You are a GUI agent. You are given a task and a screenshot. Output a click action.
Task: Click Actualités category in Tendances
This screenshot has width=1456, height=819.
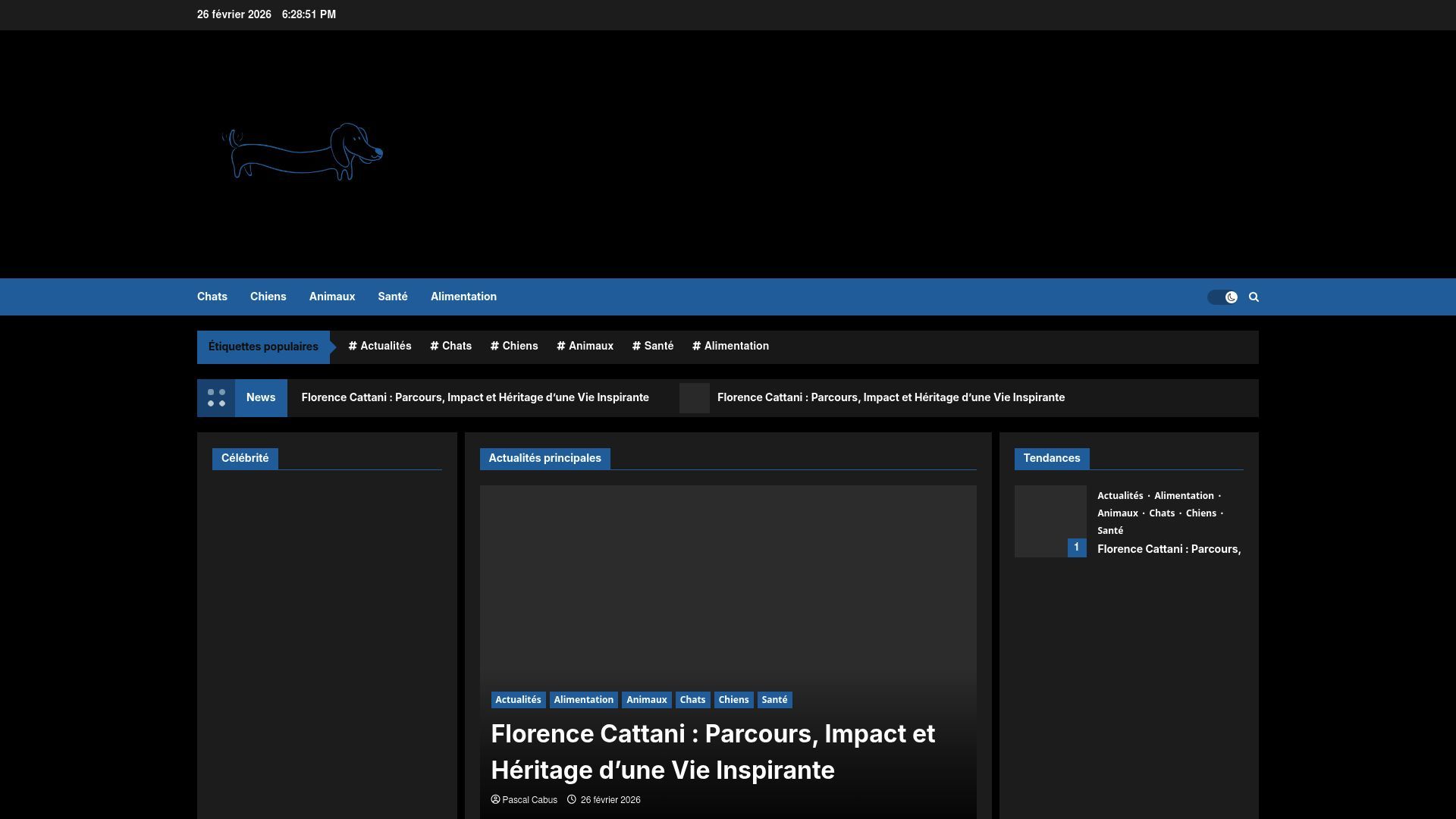point(1120,496)
